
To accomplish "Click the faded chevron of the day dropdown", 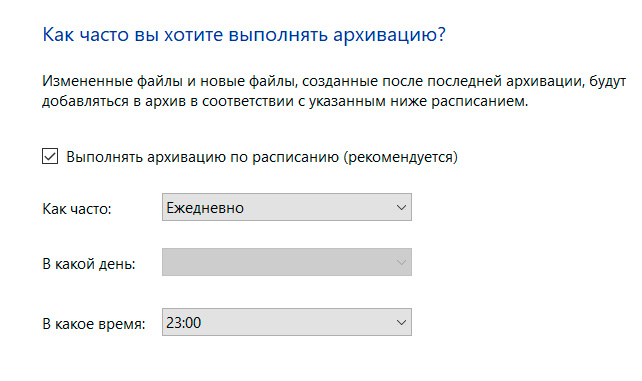I will tap(401, 262).
